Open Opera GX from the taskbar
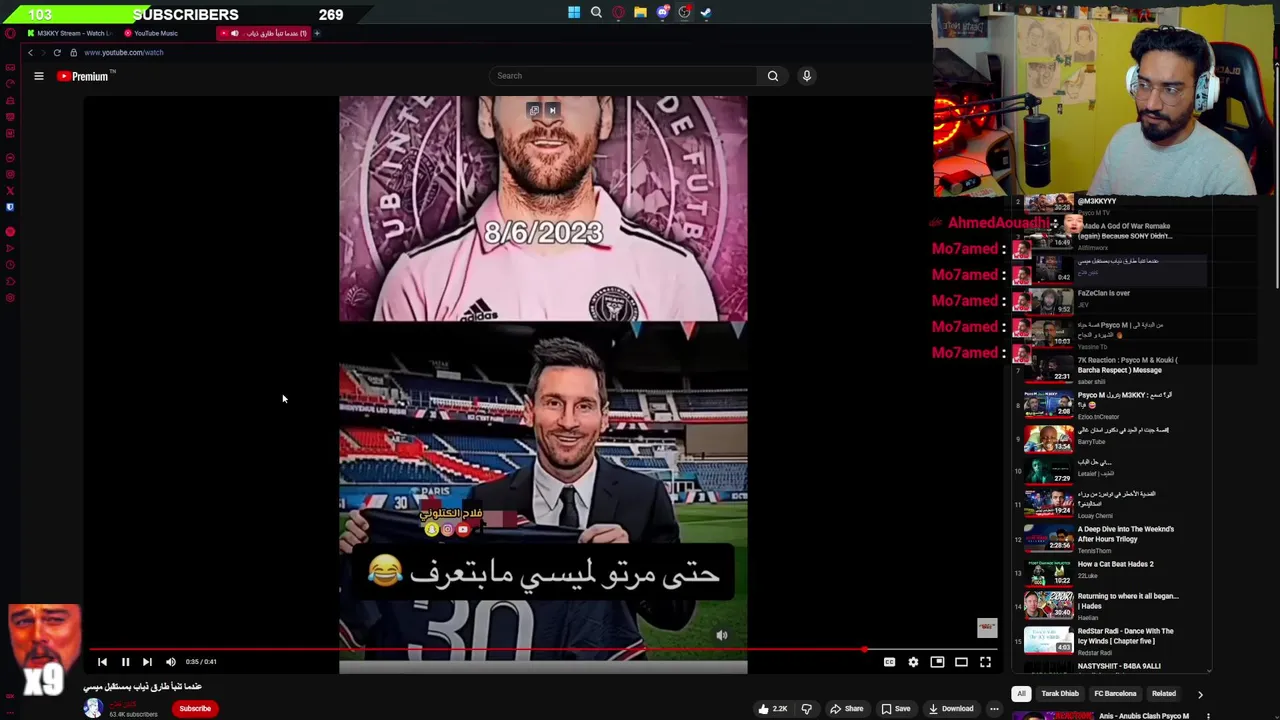 618,13
